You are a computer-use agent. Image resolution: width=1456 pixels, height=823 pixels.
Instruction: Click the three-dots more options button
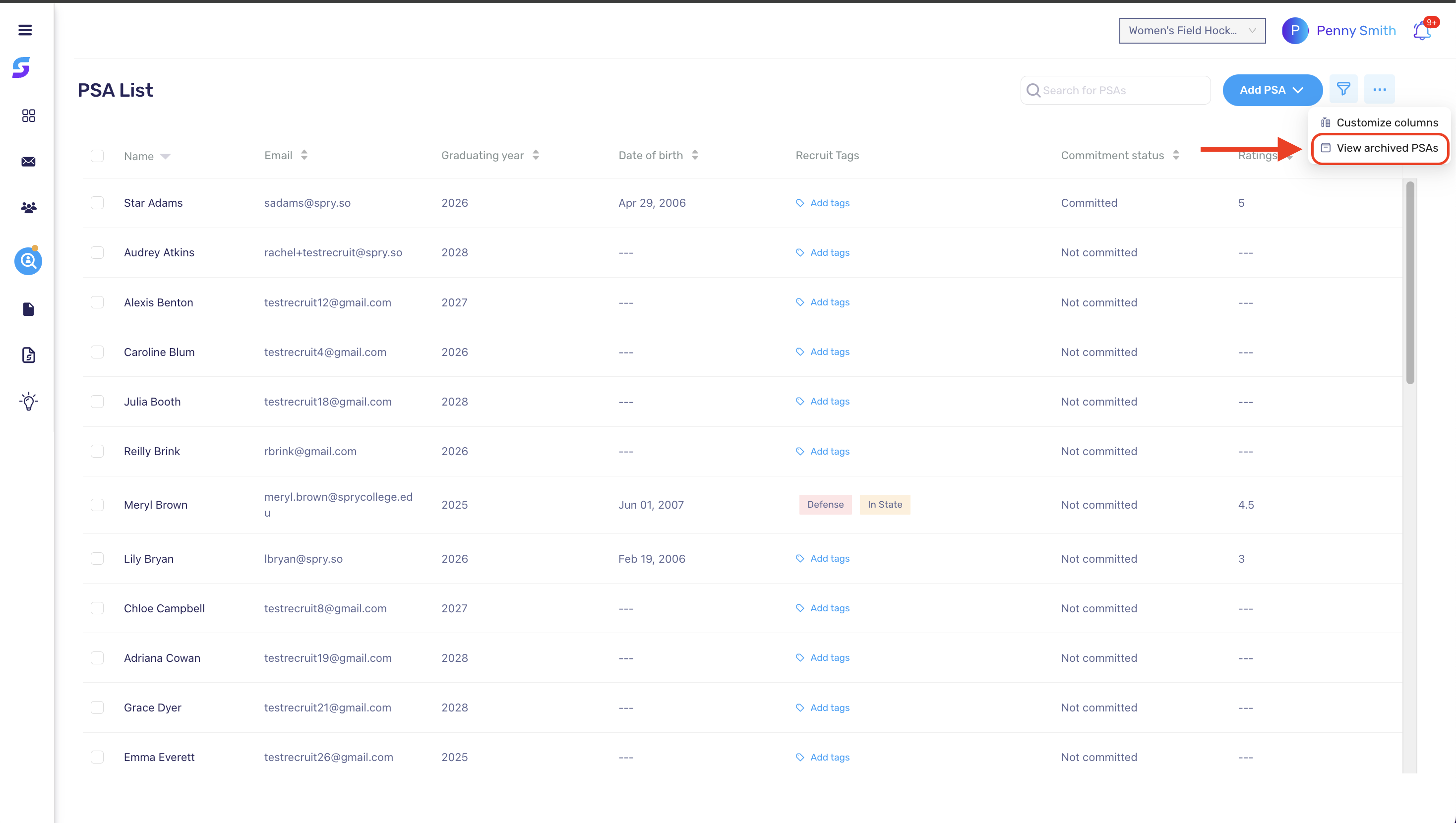click(1380, 89)
